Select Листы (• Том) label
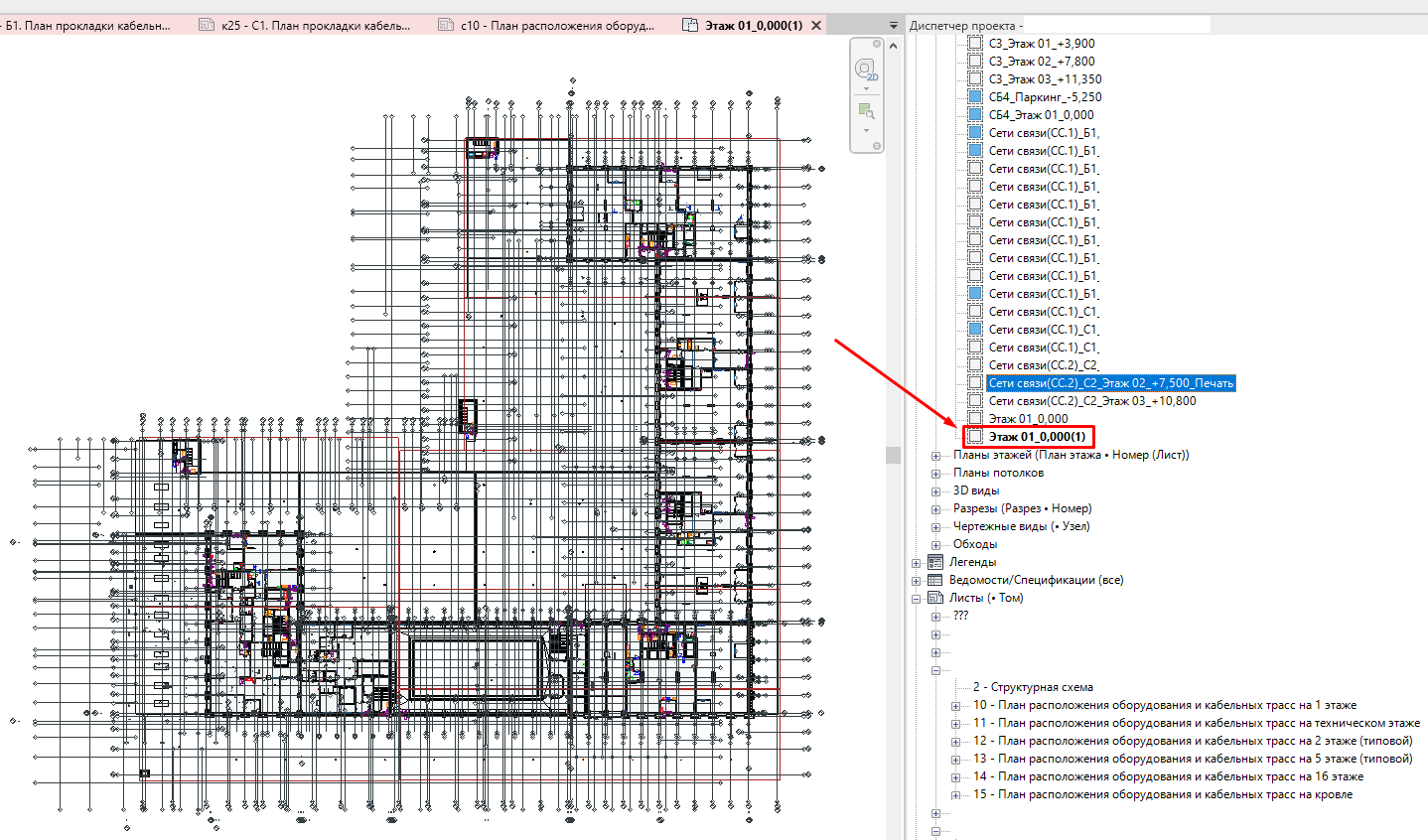The width and height of the screenshot is (1428, 840). pos(986,598)
